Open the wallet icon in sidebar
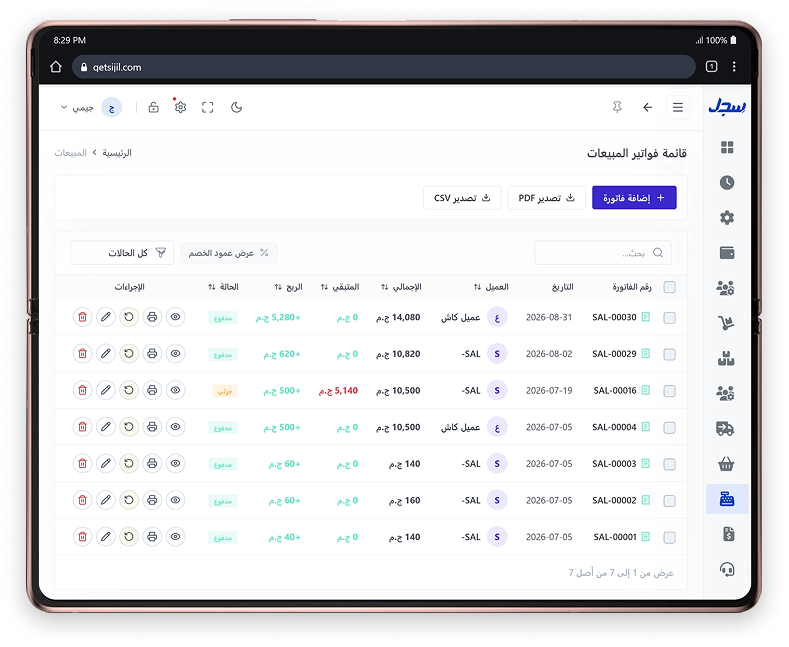Viewport: 789px width, 647px height. coord(727,253)
